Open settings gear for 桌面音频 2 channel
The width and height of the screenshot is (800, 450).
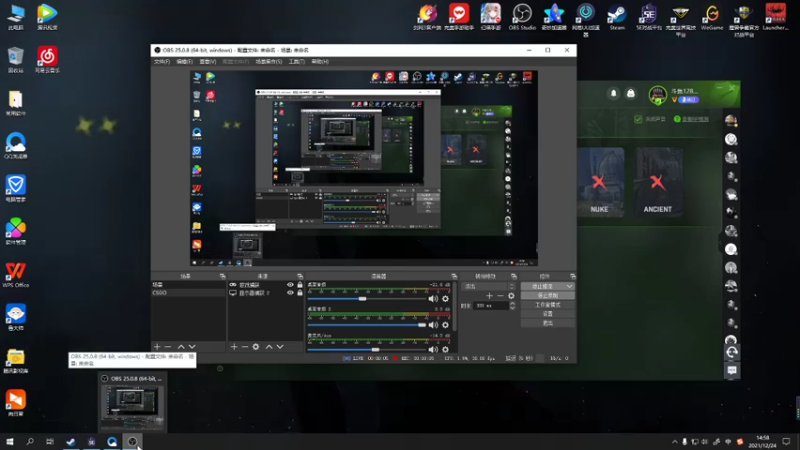(x=445, y=325)
